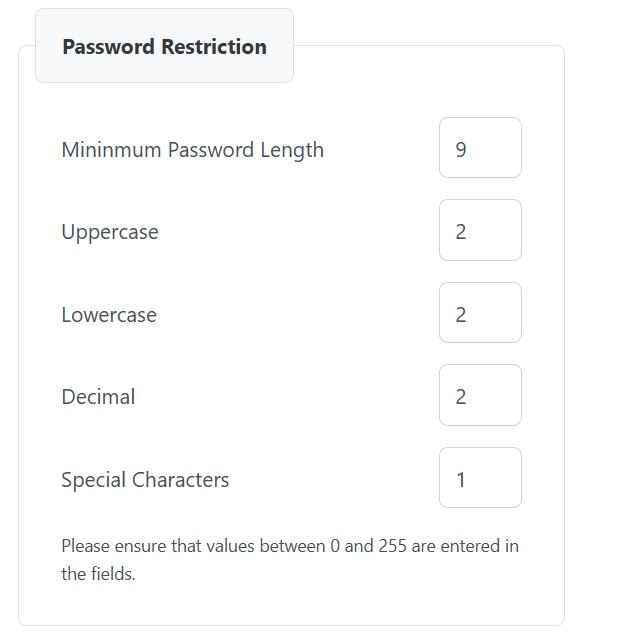Viewport: 617px width, 643px height.
Task: Open the Password Restriction header tab
Action: [x=164, y=46]
